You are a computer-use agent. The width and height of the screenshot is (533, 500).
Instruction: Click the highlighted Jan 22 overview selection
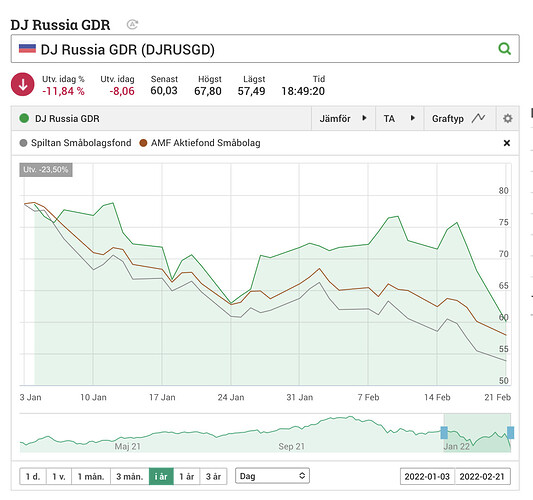[x=477, y=433]
